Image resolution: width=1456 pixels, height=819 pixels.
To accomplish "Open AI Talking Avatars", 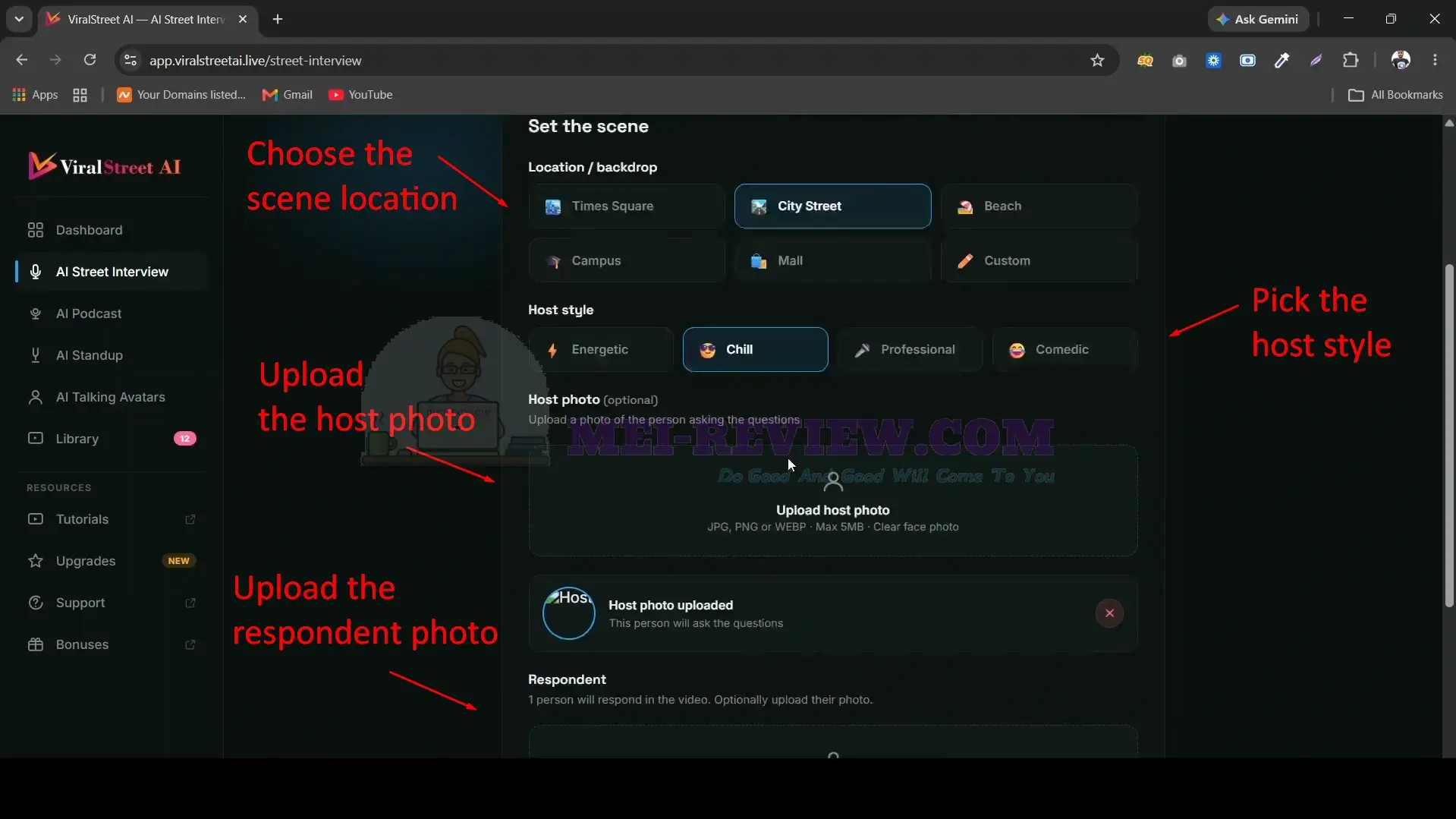I will [x=111, y=397].
